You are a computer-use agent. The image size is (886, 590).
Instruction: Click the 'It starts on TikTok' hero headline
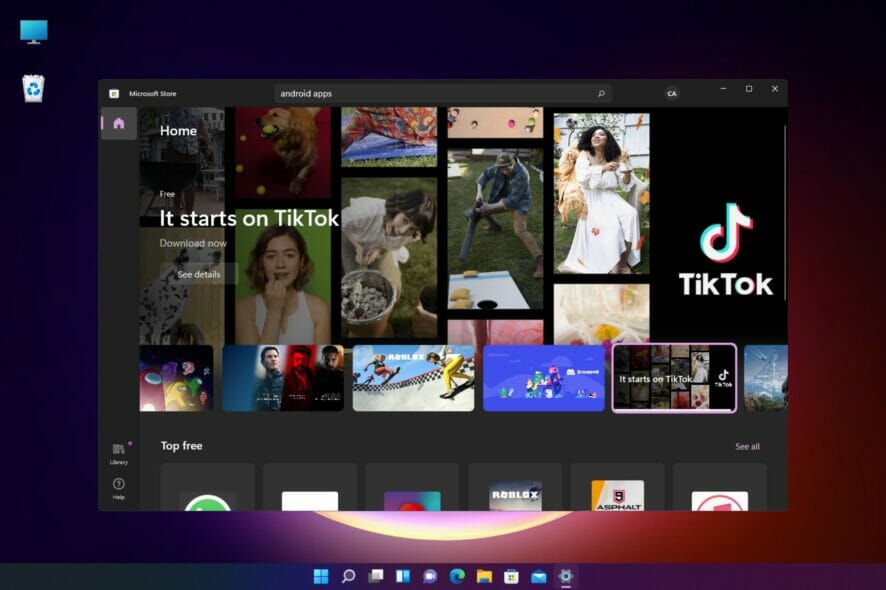click(249, 218)
